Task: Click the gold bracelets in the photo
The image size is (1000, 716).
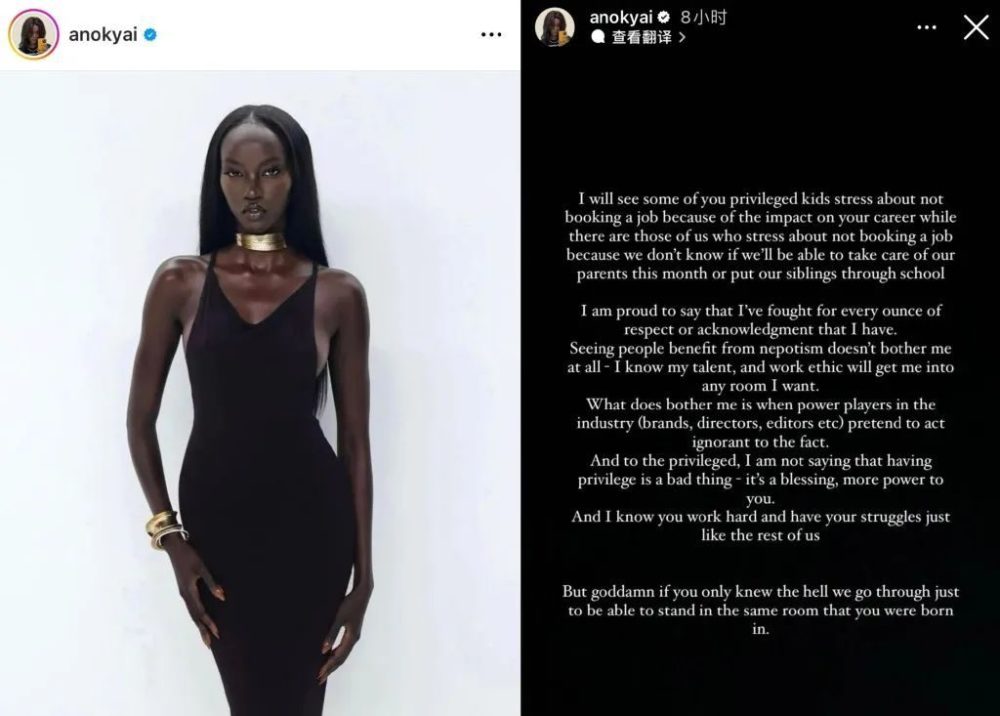Action: point(166,529)
